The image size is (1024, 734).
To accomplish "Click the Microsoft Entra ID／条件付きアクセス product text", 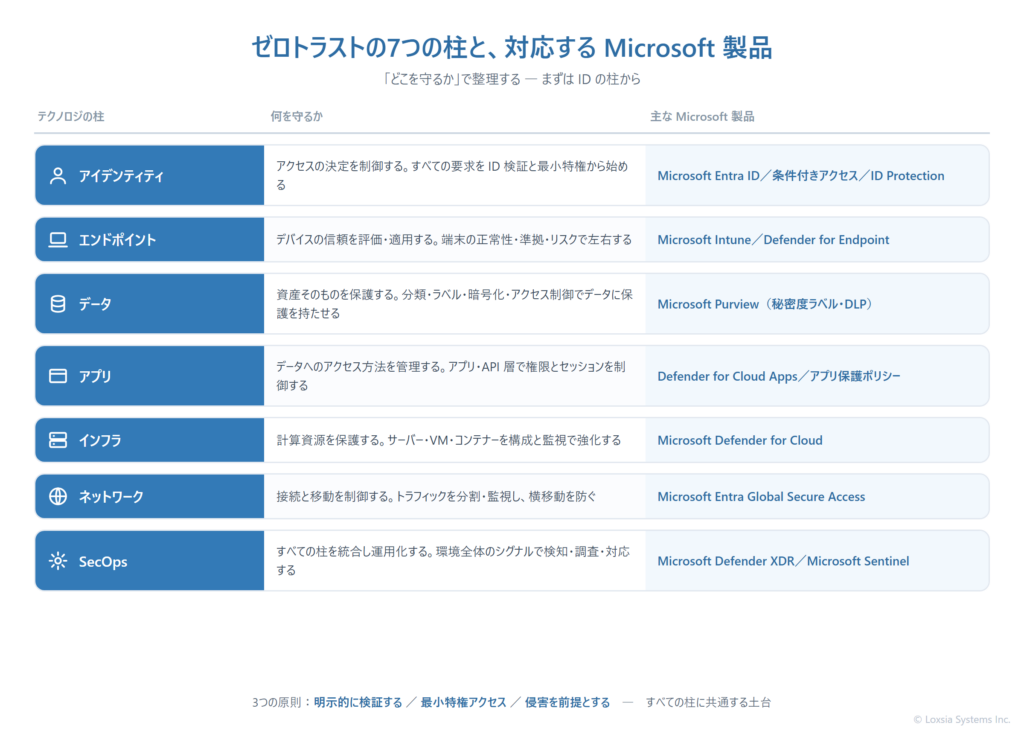I will tap(801, 176).
